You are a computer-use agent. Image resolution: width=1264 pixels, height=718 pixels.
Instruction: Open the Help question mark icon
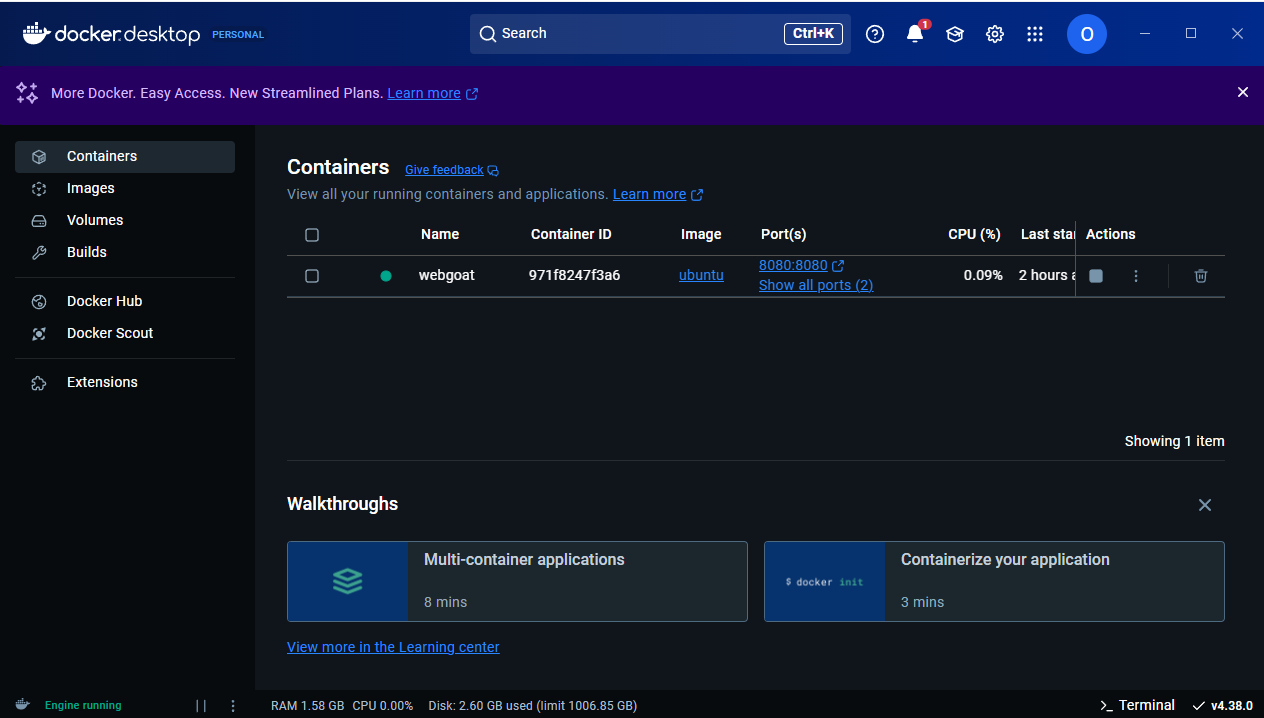875,34
